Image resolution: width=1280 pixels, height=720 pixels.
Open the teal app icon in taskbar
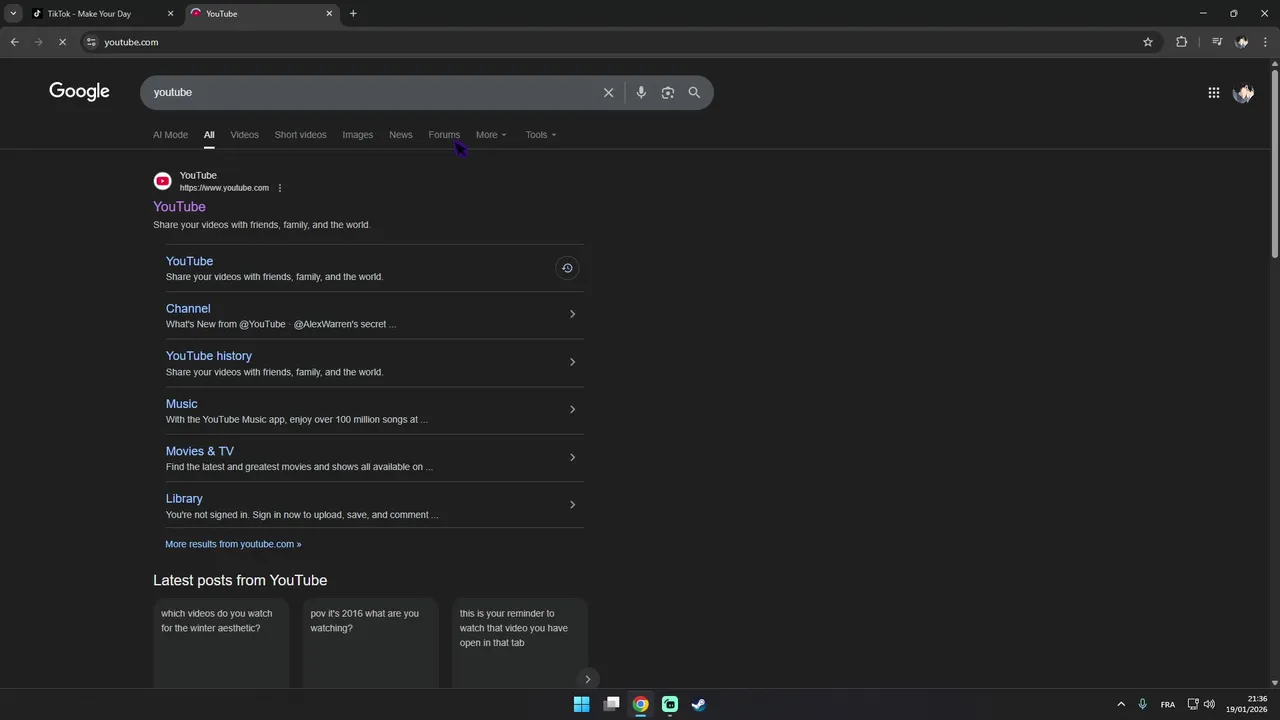[670, 704]
